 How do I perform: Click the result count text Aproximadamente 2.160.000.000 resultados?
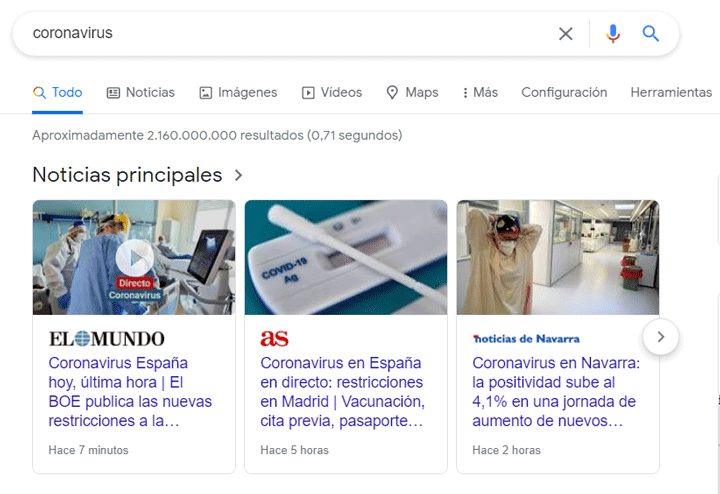coord(168,135)
